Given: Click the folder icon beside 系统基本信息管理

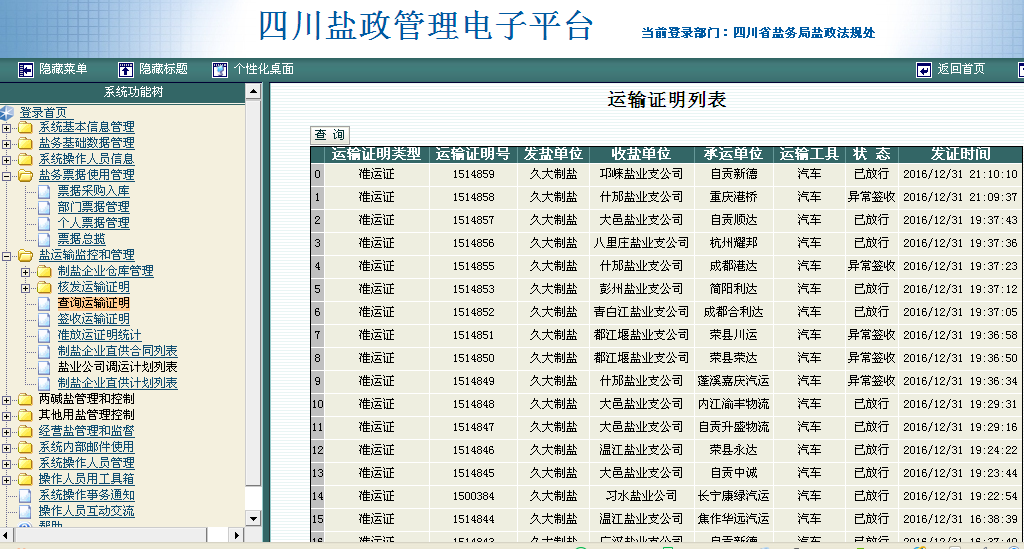Looking at the screenshot, I should point(25,127).
